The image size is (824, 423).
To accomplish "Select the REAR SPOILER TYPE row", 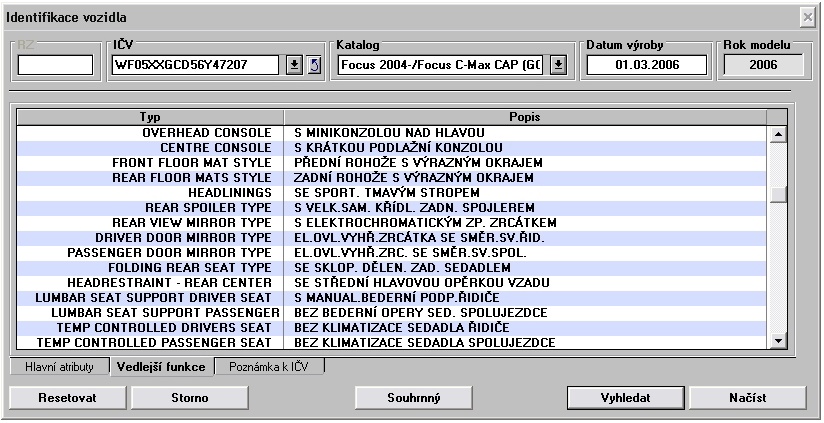I will click(x=208, y=207).
